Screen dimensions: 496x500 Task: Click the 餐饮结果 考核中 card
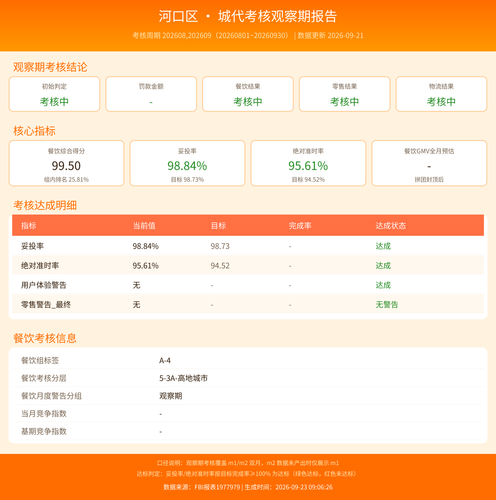coord(248,94)
